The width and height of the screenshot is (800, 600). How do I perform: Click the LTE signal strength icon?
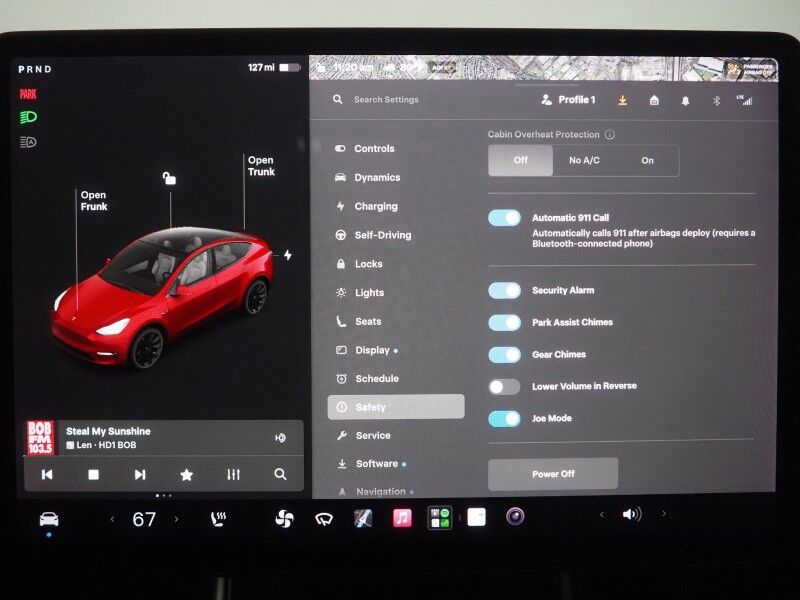[x=745, y=100]
